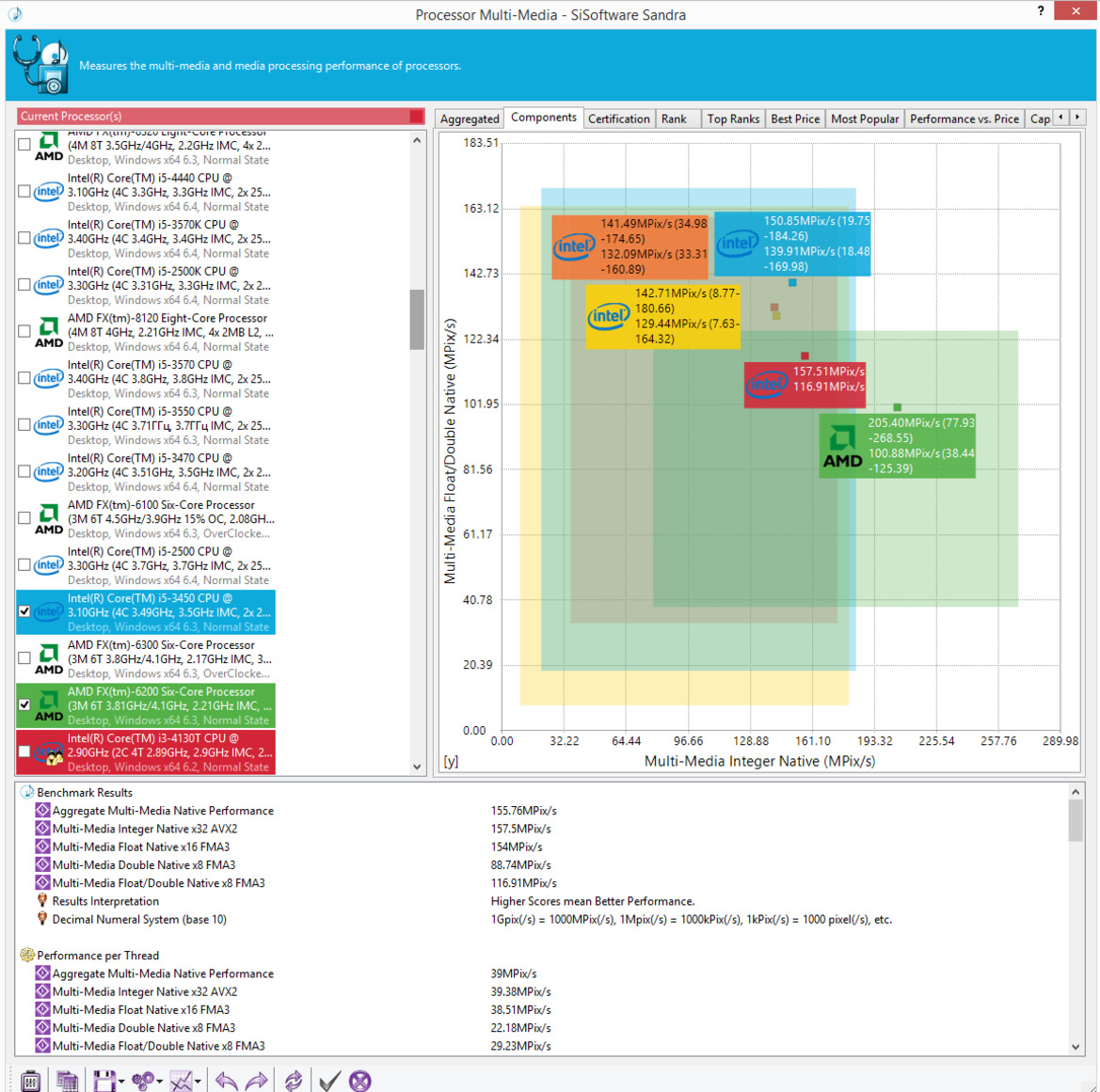This screenshot has width=1100, height=1092.
Task: Click the Intel logo in red chart label
Action: tap(767, 385)
